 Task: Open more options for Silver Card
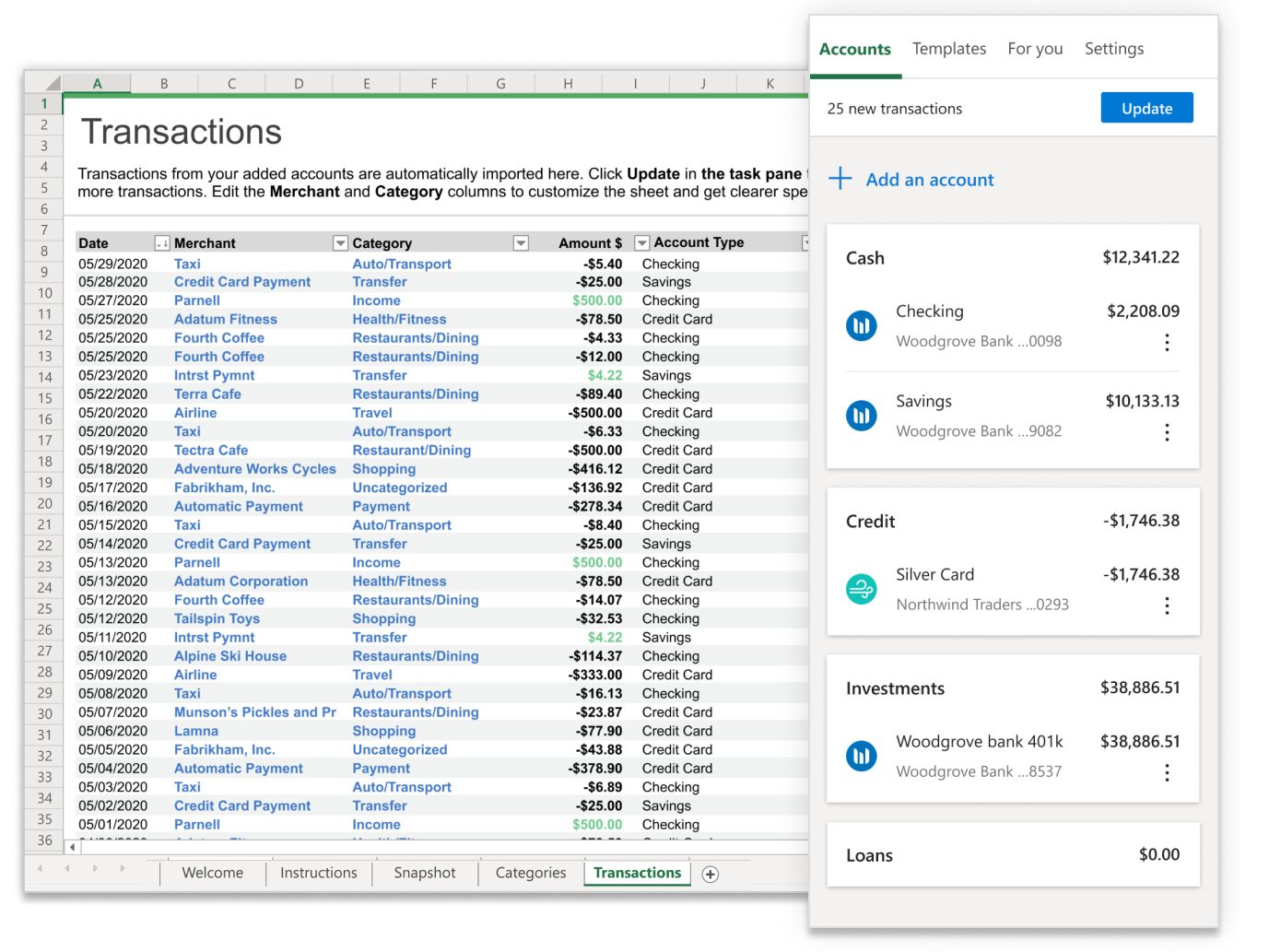1167,605
